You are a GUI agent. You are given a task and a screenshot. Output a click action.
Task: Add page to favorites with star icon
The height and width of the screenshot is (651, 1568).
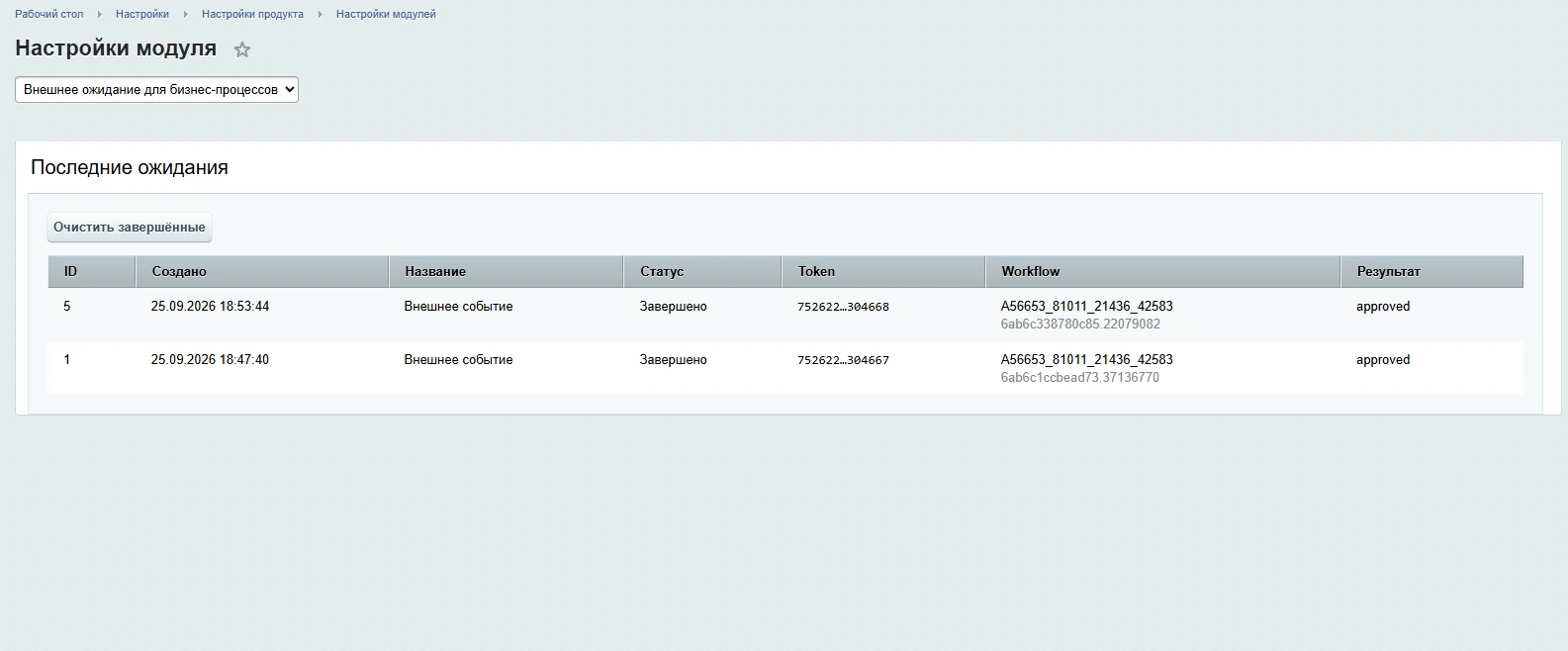pyautogui.click(x=242, y=49)
